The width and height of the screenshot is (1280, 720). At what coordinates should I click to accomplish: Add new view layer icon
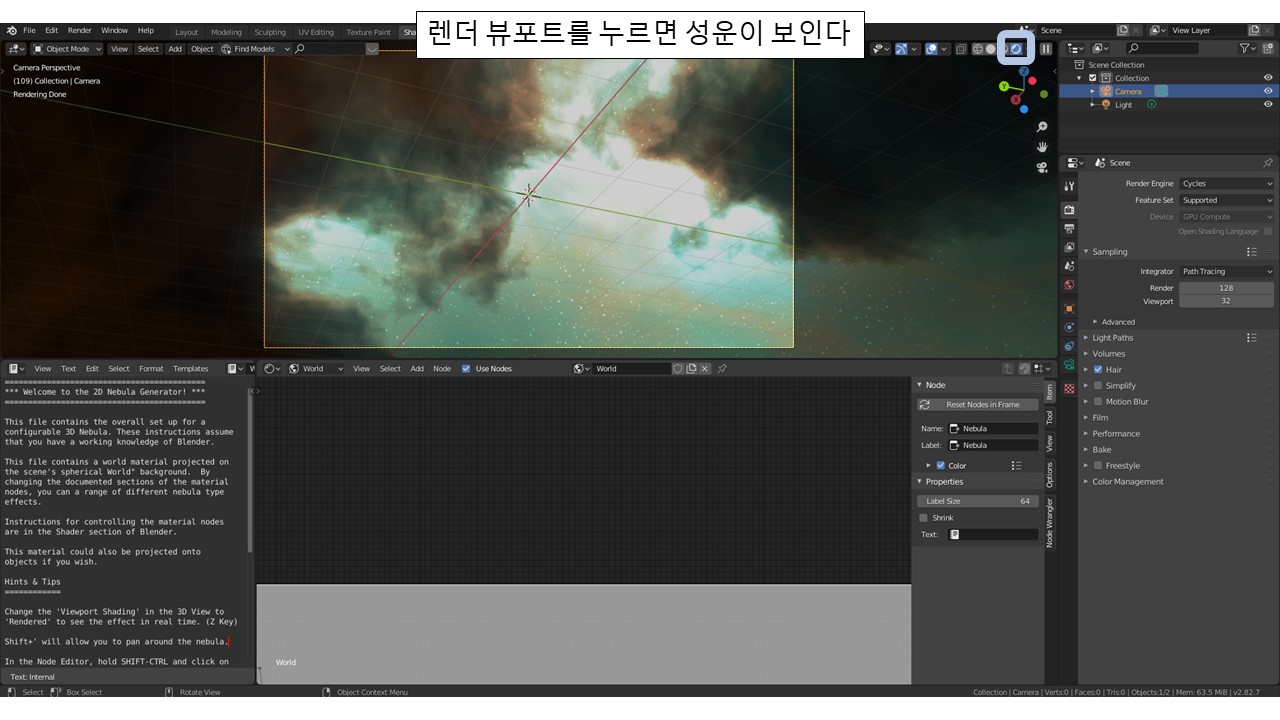(x=1252, y=30)
